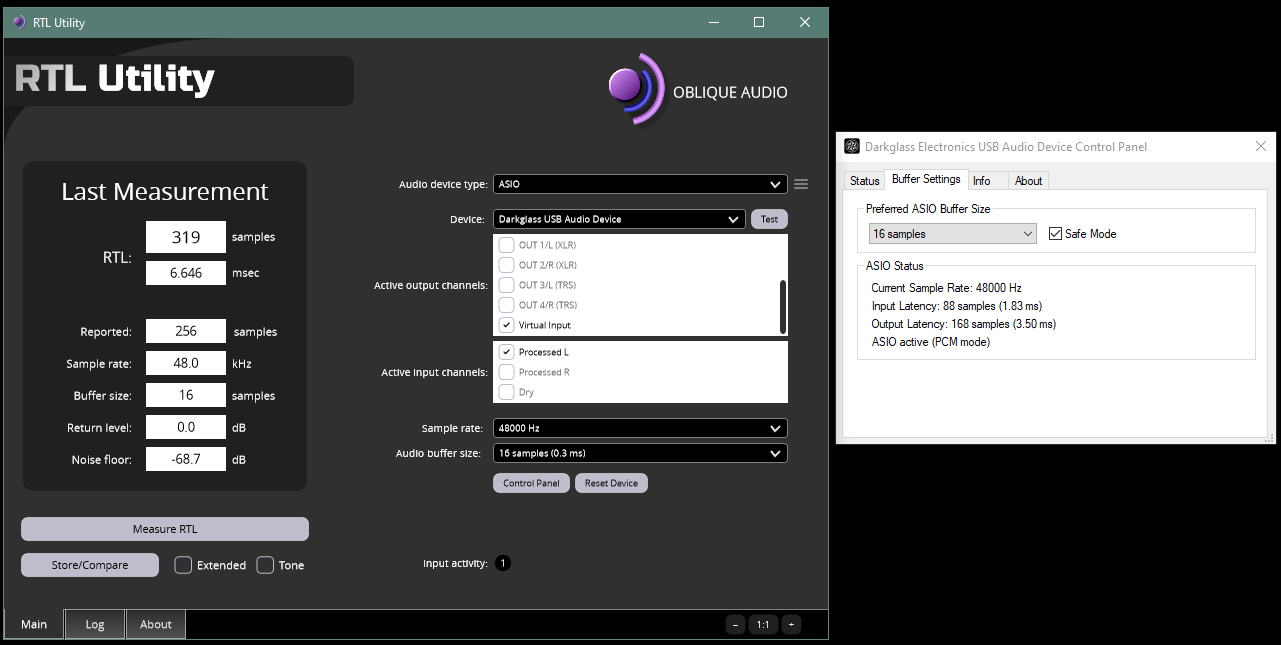Open the About tab in RTL Utility
Image resolution: width=1281 pixels, height=645 pixels.
point(156,625)
